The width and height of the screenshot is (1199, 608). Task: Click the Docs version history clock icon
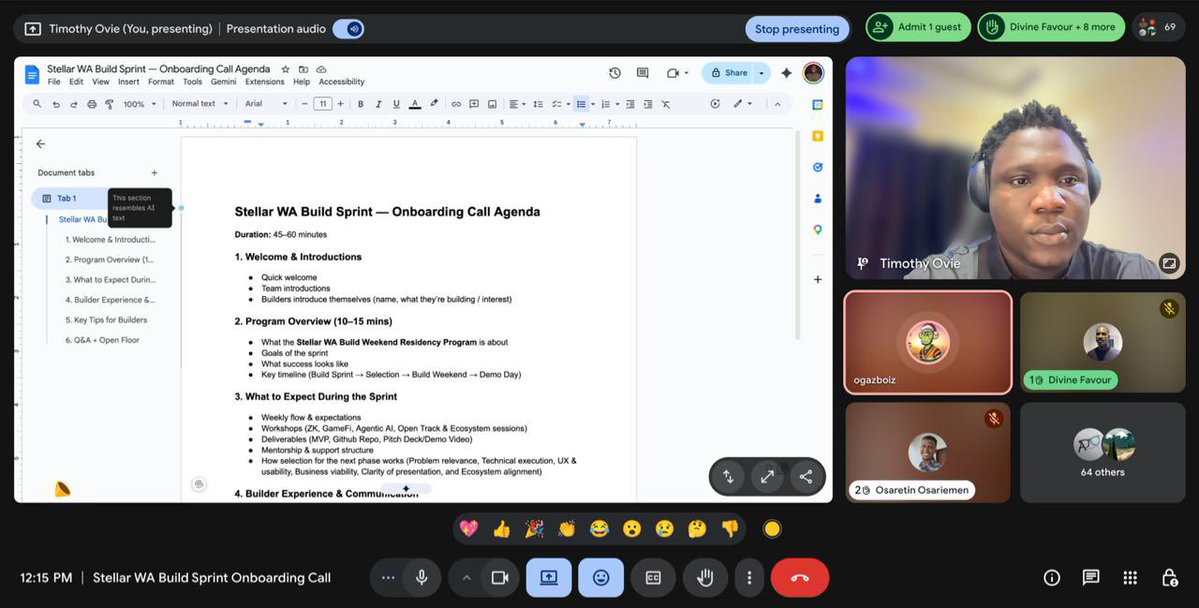pos(615,73)
